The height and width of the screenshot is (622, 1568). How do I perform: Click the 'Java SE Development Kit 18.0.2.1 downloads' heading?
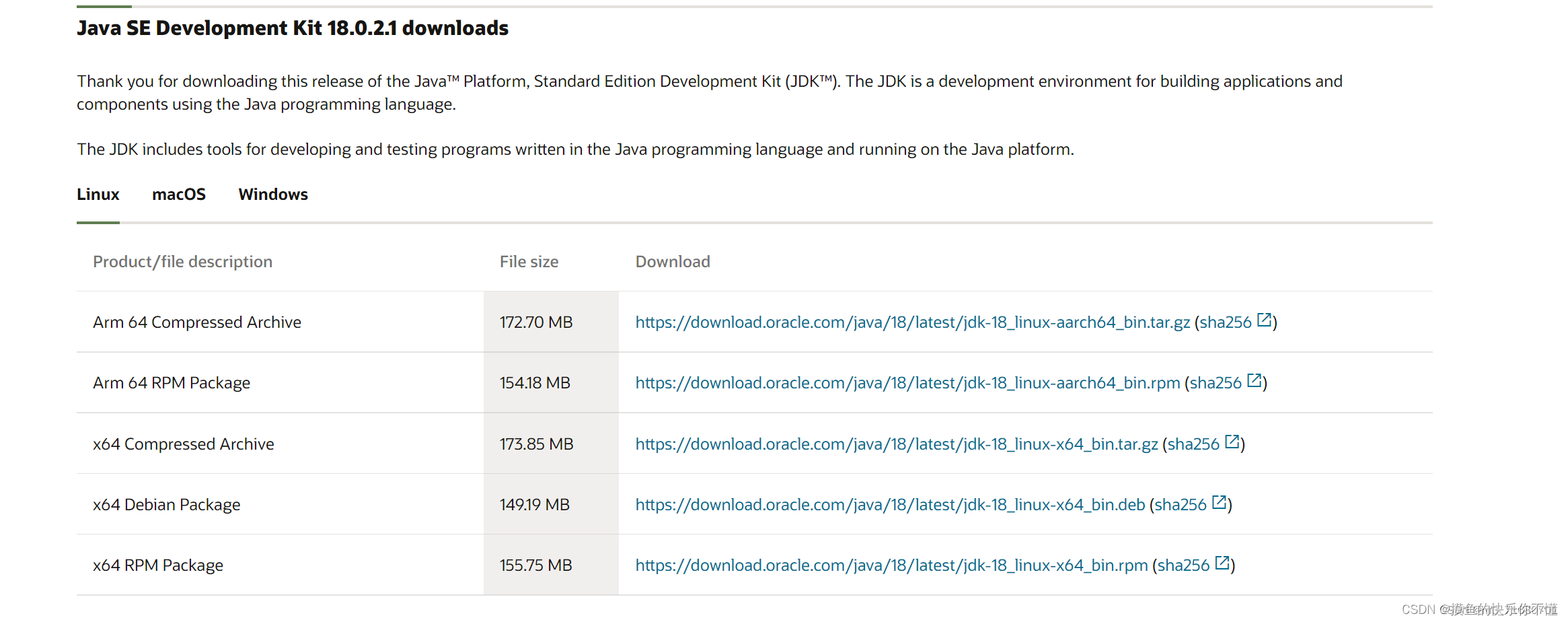pyautogui.click(x=293, y=28)
